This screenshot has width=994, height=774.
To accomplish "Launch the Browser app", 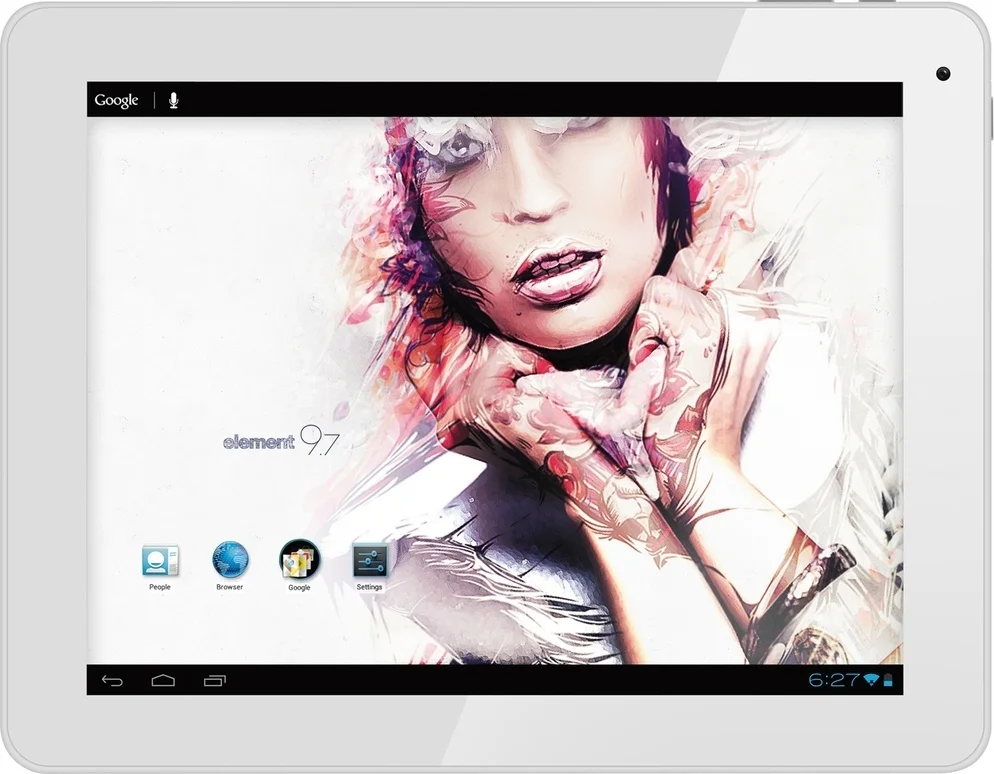I will (229, 560).
